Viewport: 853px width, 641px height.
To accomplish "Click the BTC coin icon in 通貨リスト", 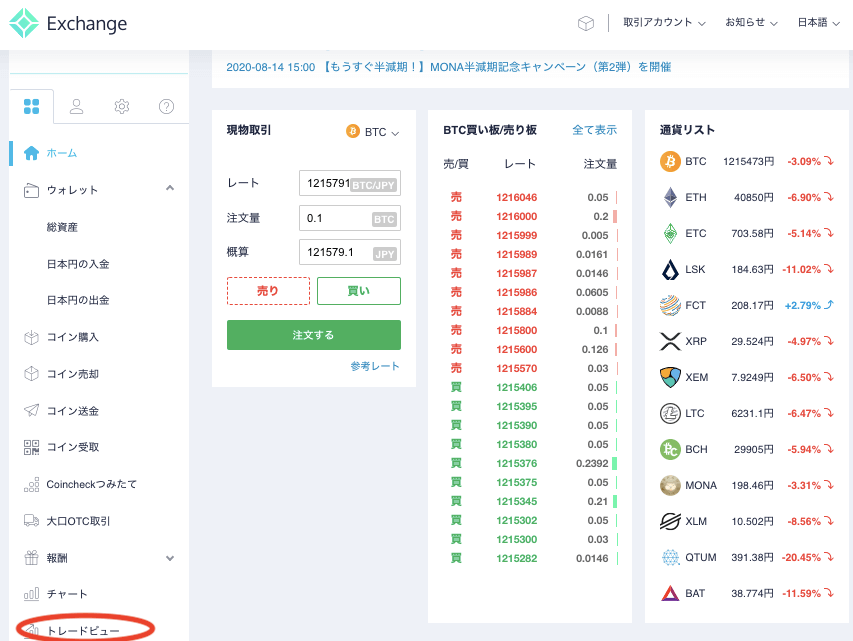I will click(670, 162).
